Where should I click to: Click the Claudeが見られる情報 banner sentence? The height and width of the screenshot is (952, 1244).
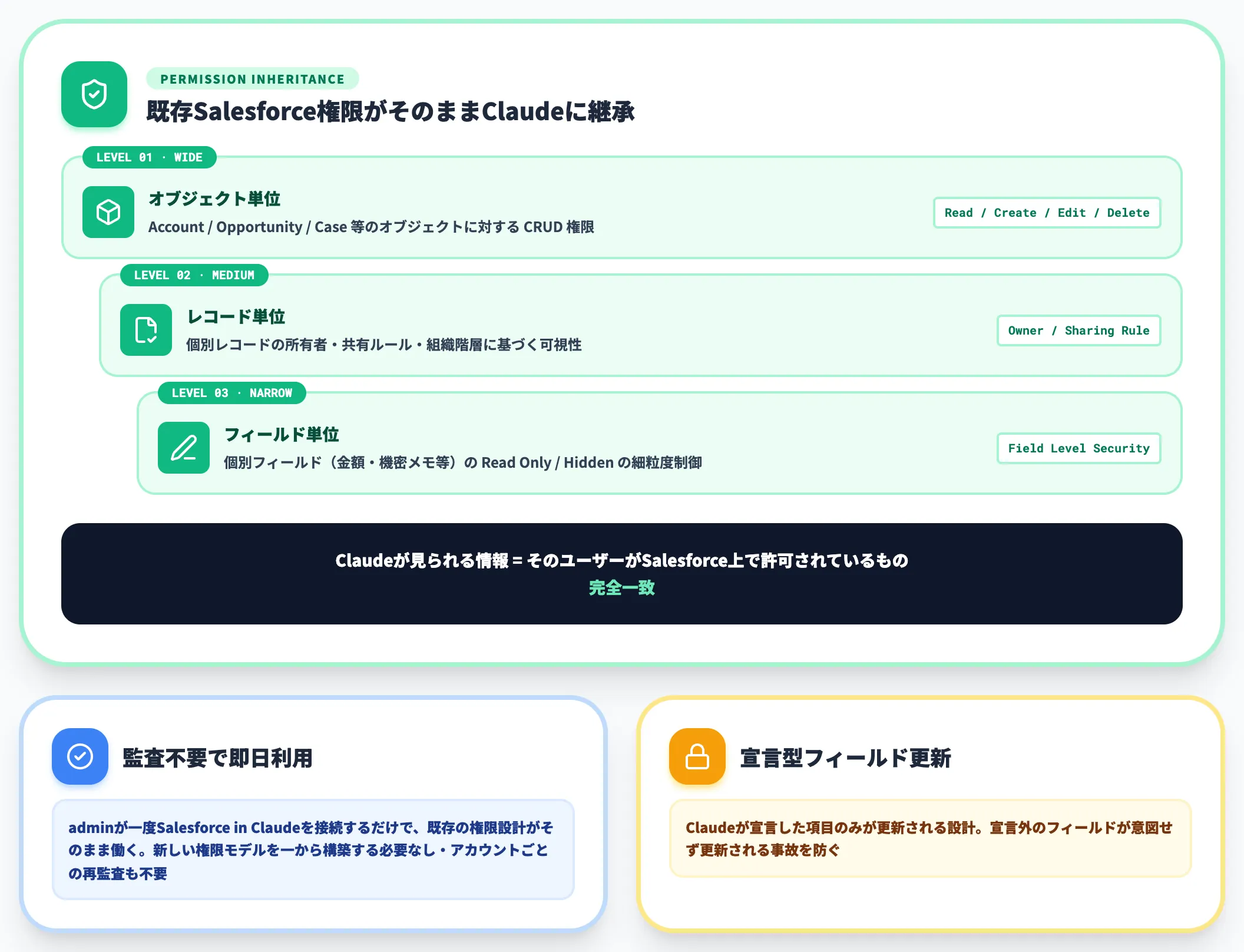(622, 560)
